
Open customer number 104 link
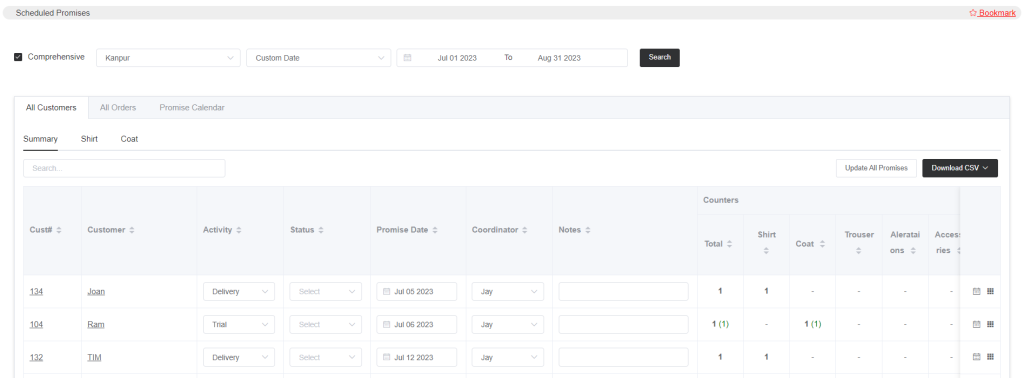(36, 324)
